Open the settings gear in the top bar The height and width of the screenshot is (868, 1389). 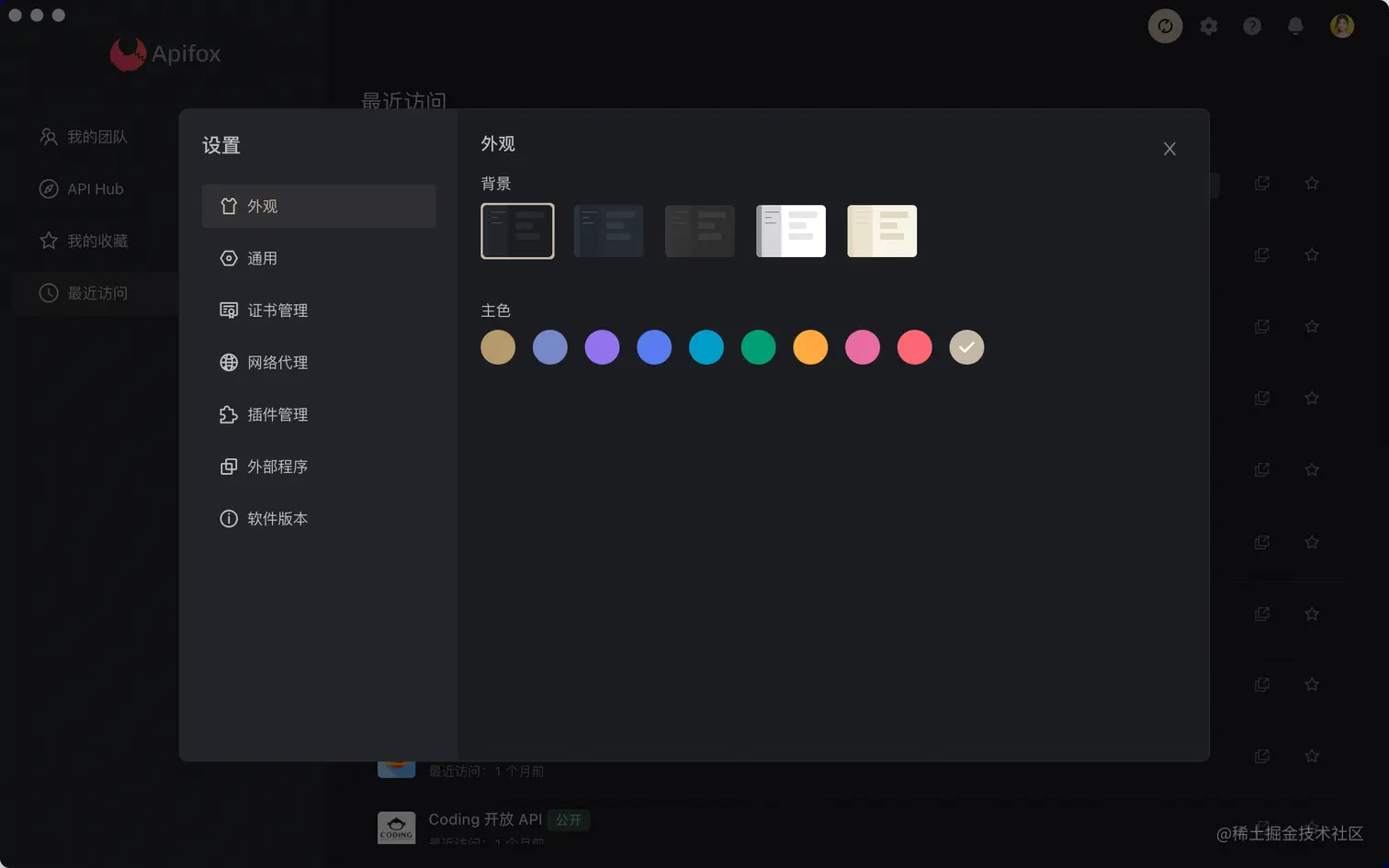[x=1208, y=26]
